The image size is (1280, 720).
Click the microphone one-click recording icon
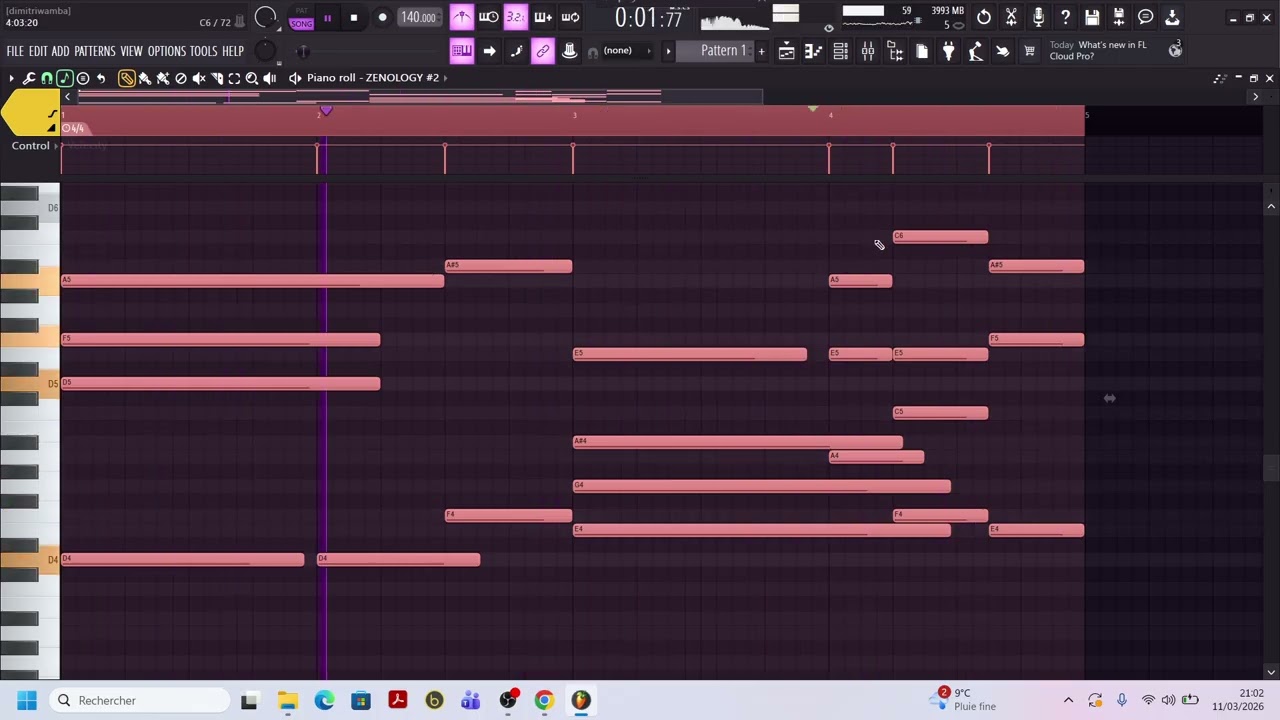point(1038,17)
